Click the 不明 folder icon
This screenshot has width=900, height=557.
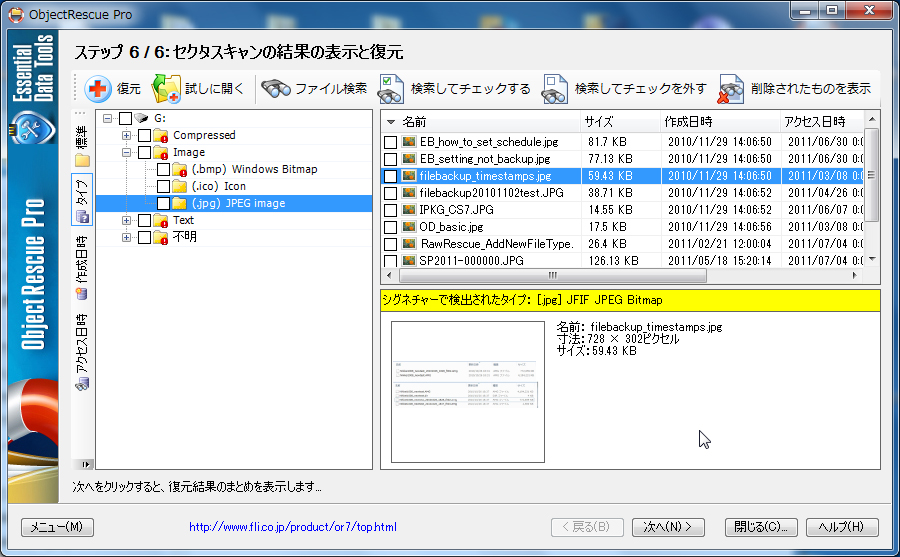(160, 237)
